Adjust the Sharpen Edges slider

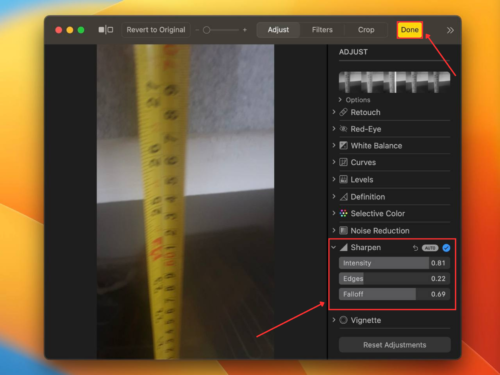click(x=394, y=279)
